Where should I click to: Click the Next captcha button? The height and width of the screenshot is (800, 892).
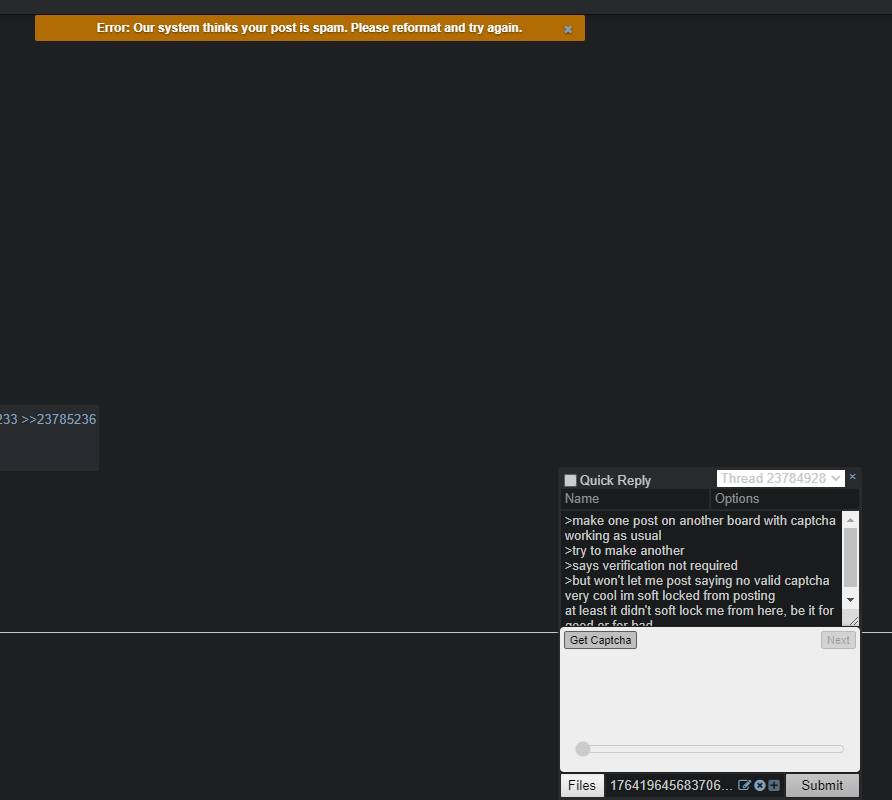(x=838, y=640)
